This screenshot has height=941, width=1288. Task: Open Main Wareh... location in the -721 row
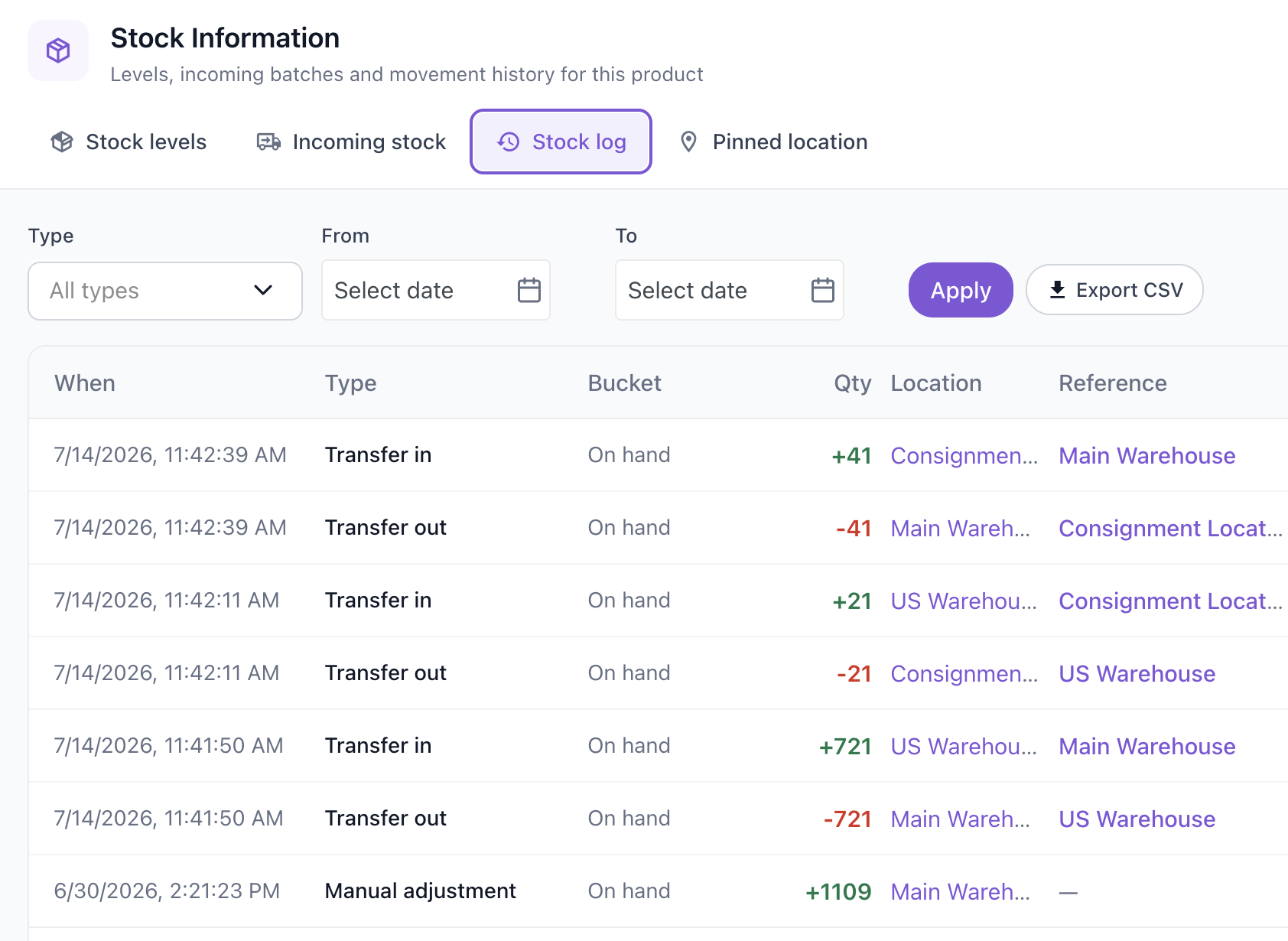(x=961, y=819)
